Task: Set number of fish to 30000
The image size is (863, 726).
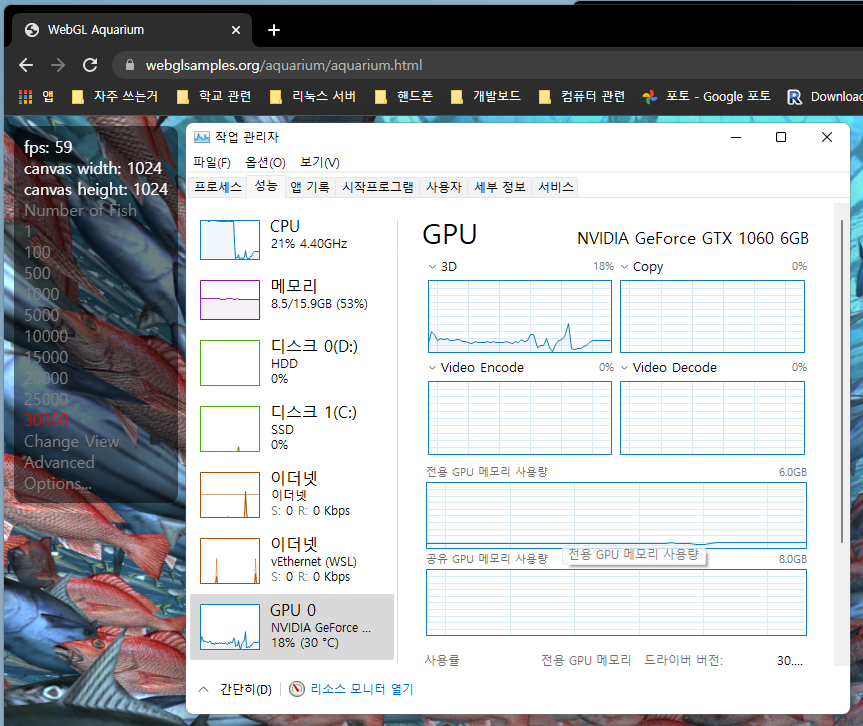Action: 46,420
